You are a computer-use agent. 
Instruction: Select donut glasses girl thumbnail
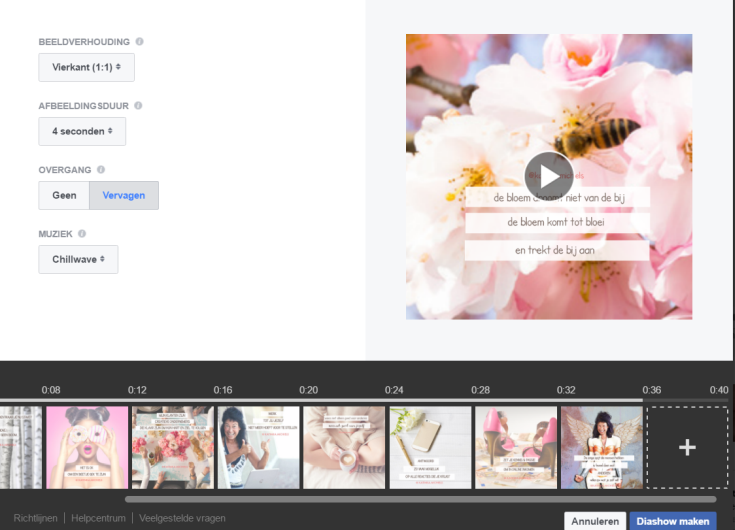click(x=87, y=447)
